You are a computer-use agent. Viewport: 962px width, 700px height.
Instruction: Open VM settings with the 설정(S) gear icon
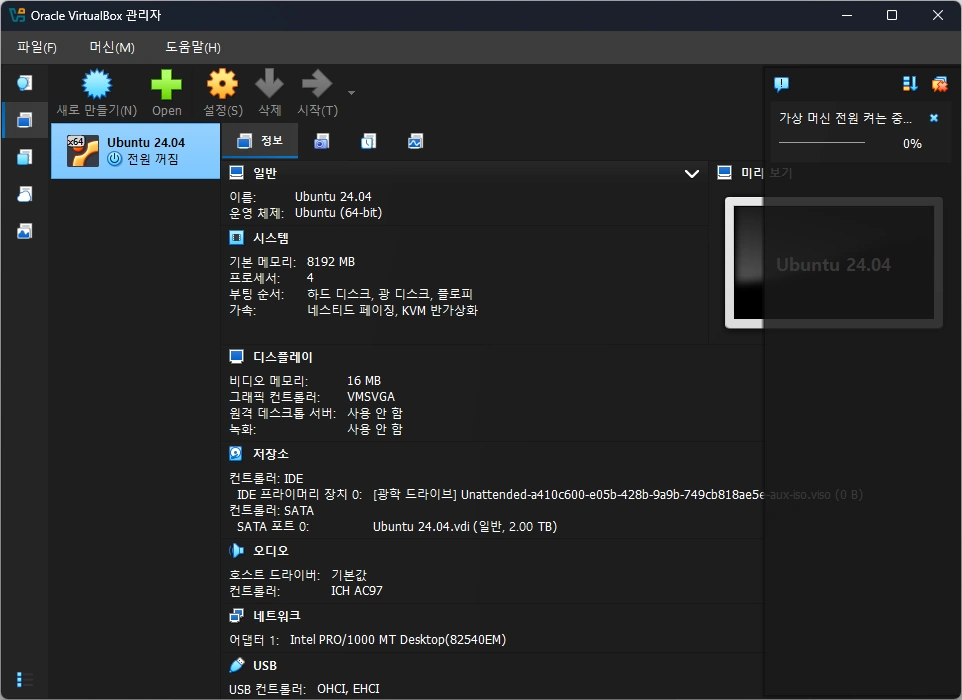coord(222,84)
